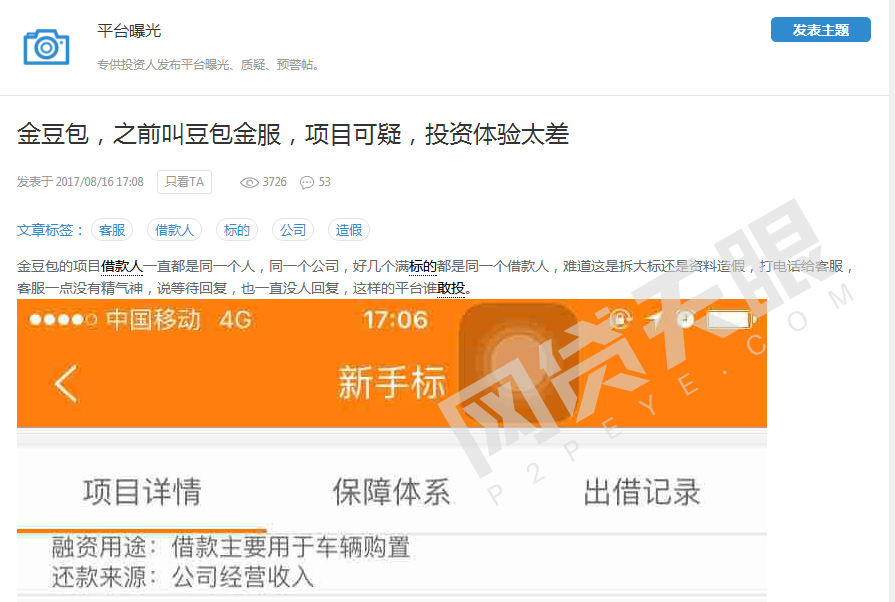The image size is (895, 602).
Task: Click the post date 2017/08/16 17:08
Action: coord(99,182)
